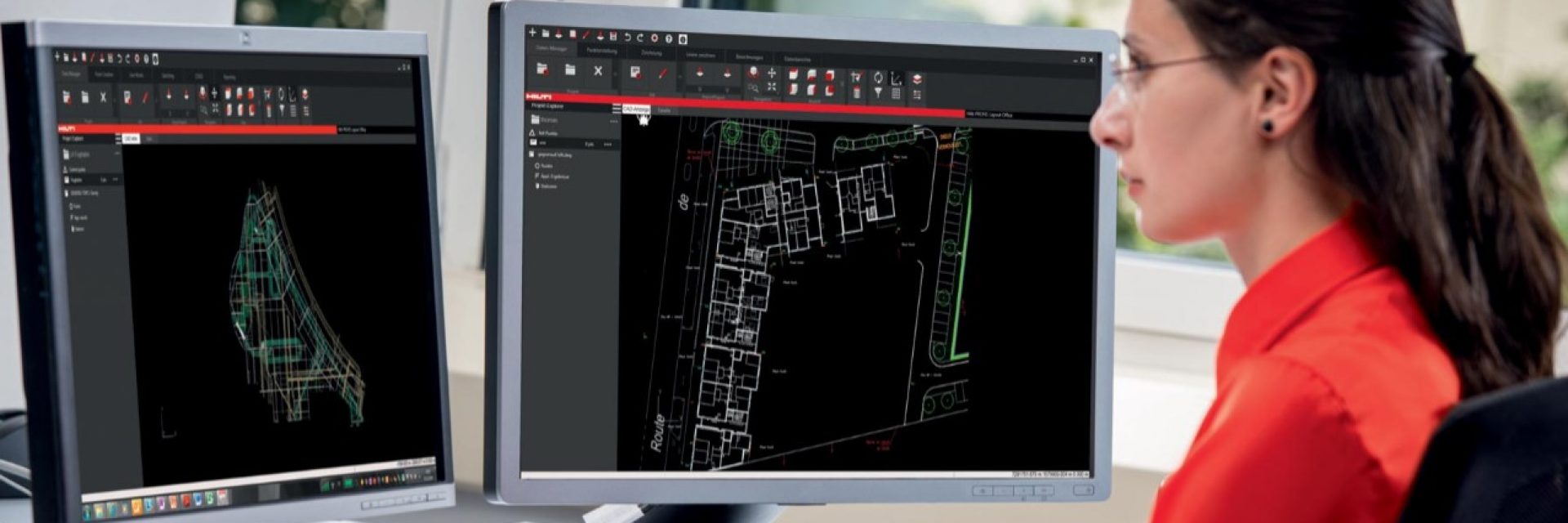Click the grid table icon on right monitor
This screenshot has width=1568, height=523.
click(896, 93)
